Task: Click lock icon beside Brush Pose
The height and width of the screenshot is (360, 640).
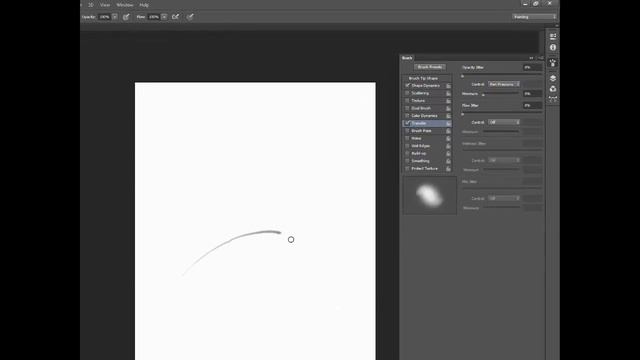Action: pos(448,131)
